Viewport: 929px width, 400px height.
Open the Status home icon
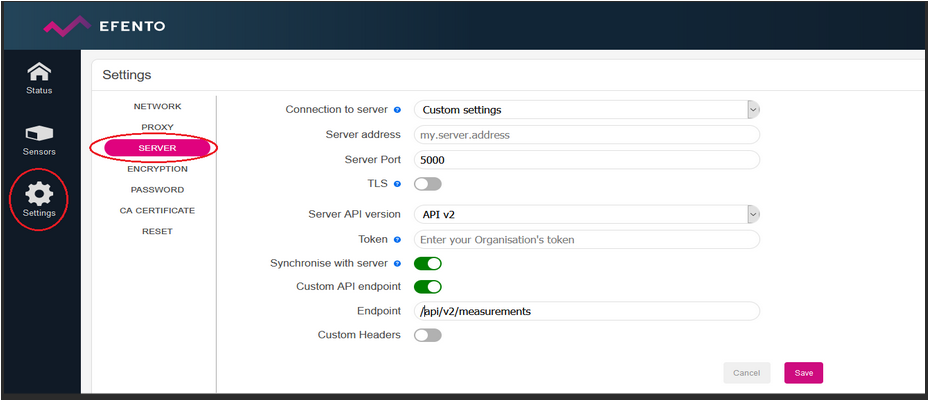pos(39,73)
